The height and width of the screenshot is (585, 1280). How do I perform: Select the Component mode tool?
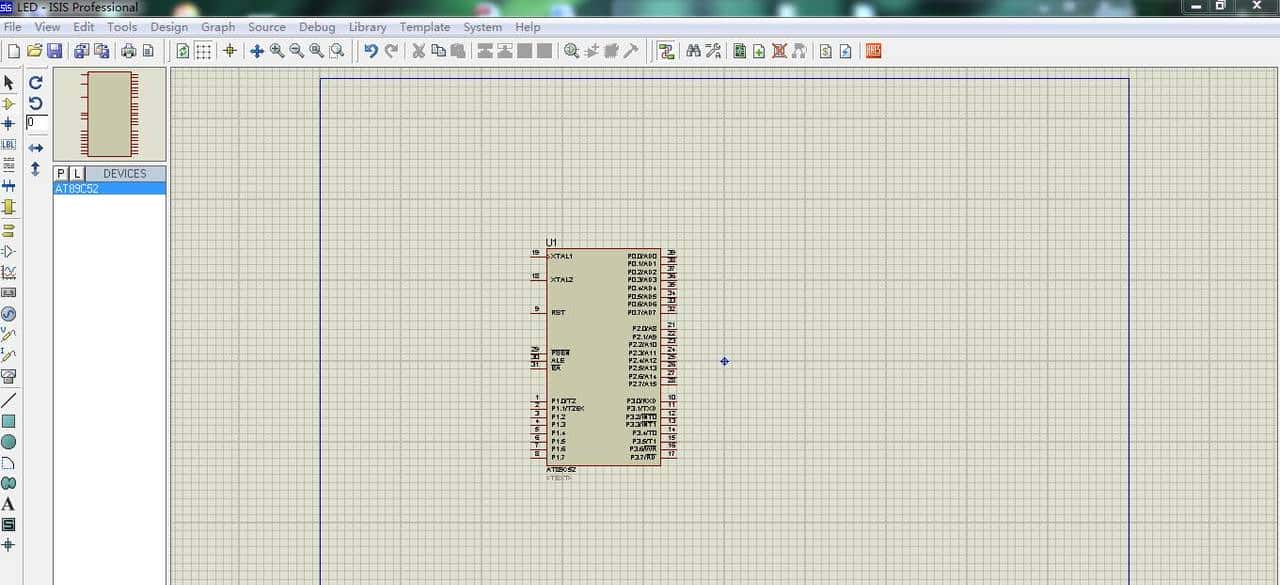point(9,103)
